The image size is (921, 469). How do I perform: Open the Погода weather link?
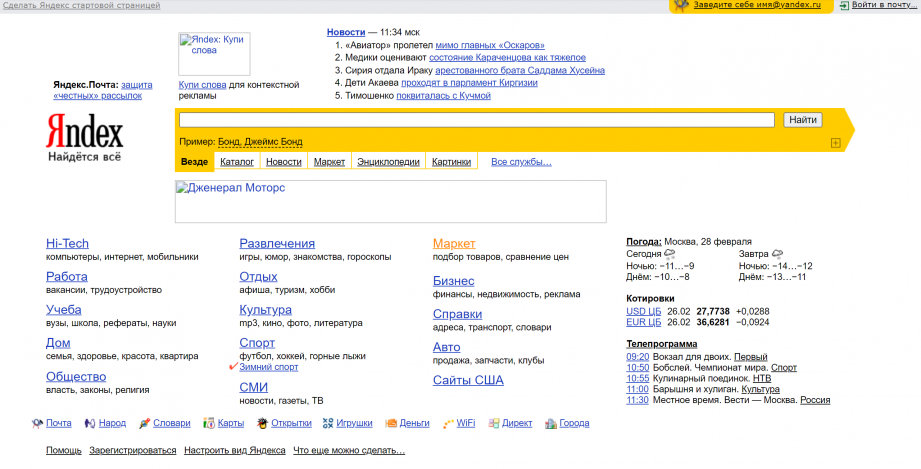click(x=644, y=242)
